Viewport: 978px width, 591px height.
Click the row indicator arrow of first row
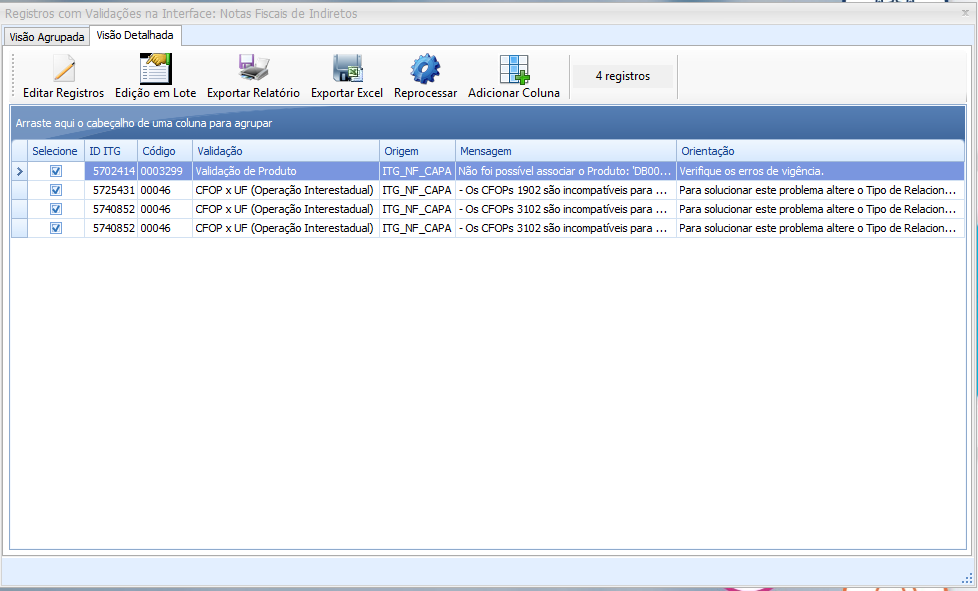tap(19, 171)
